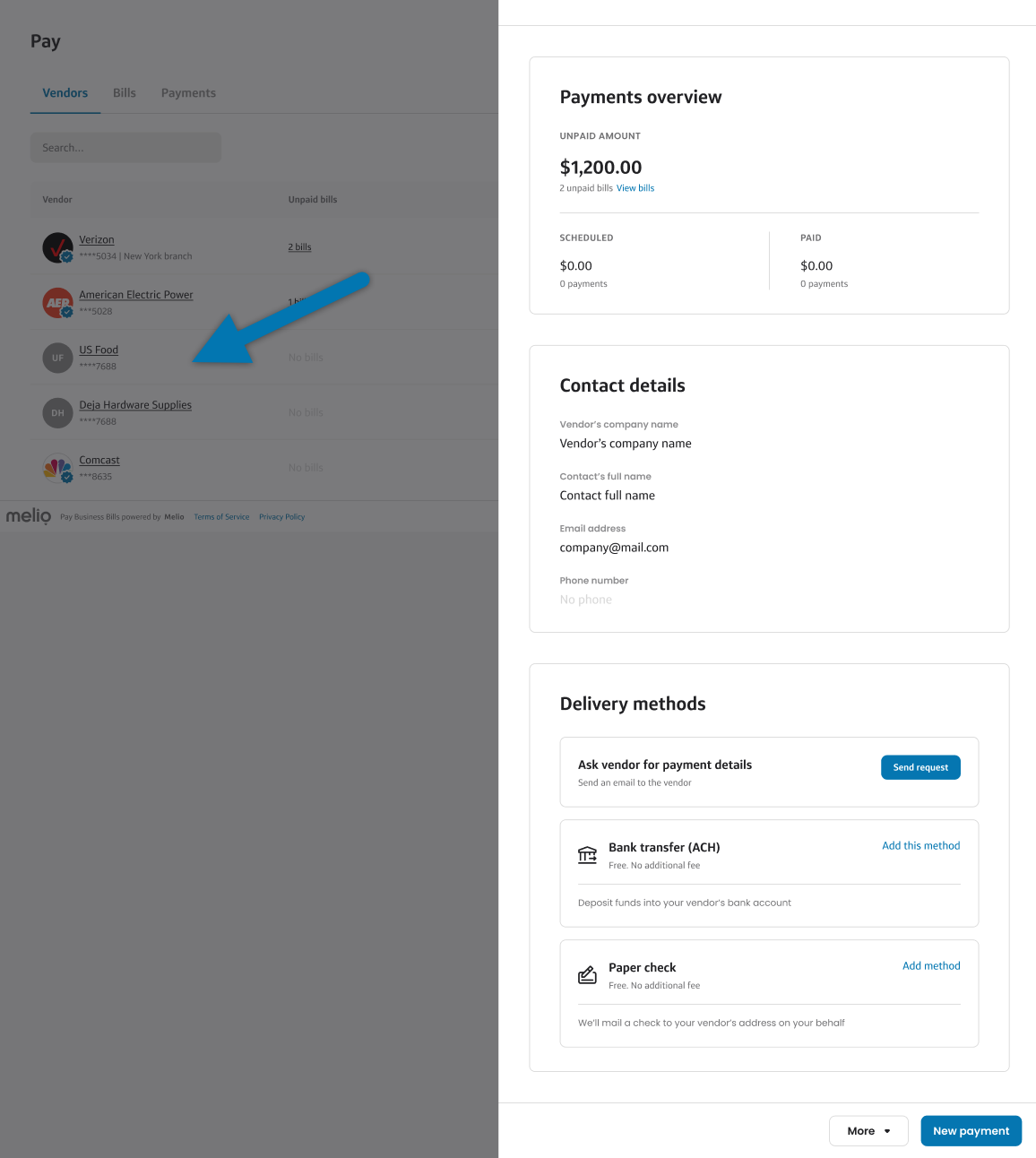Expand the More dropdown button
Screen dimensions: 1036x1158
(868, 1131)
